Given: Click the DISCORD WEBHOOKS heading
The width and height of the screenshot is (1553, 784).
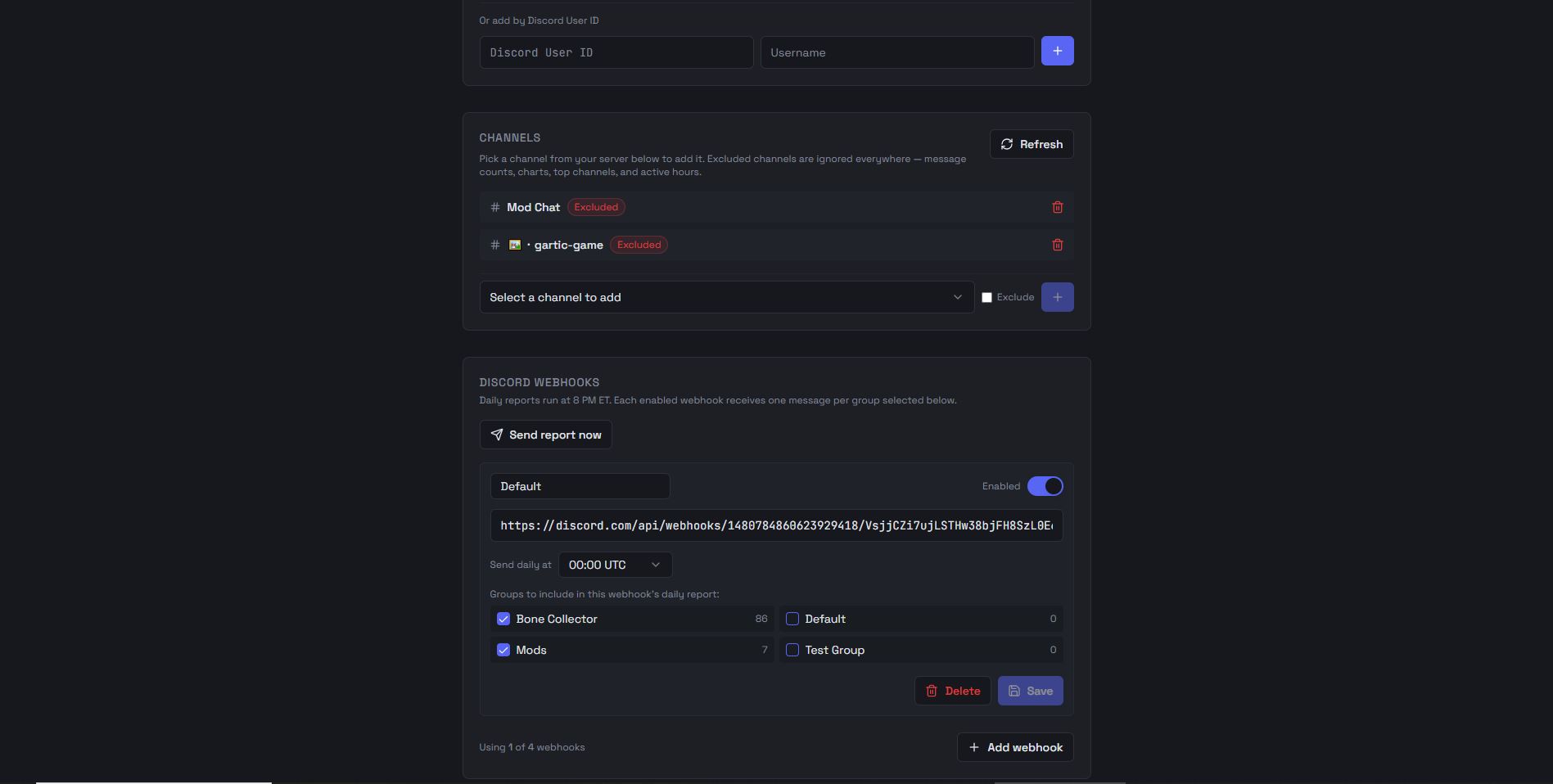Looking at the screenshot, I should tap(539, 382).
